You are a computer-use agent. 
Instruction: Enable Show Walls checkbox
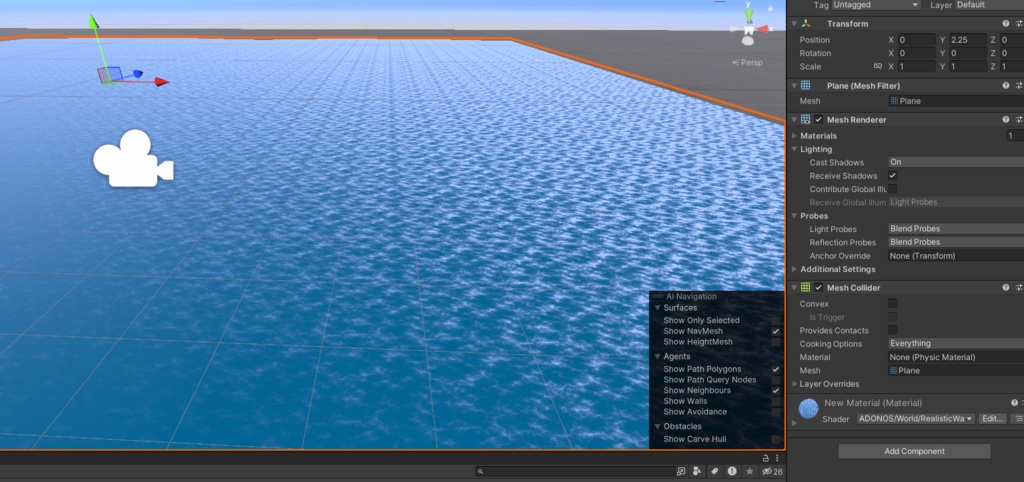(776, 402)
